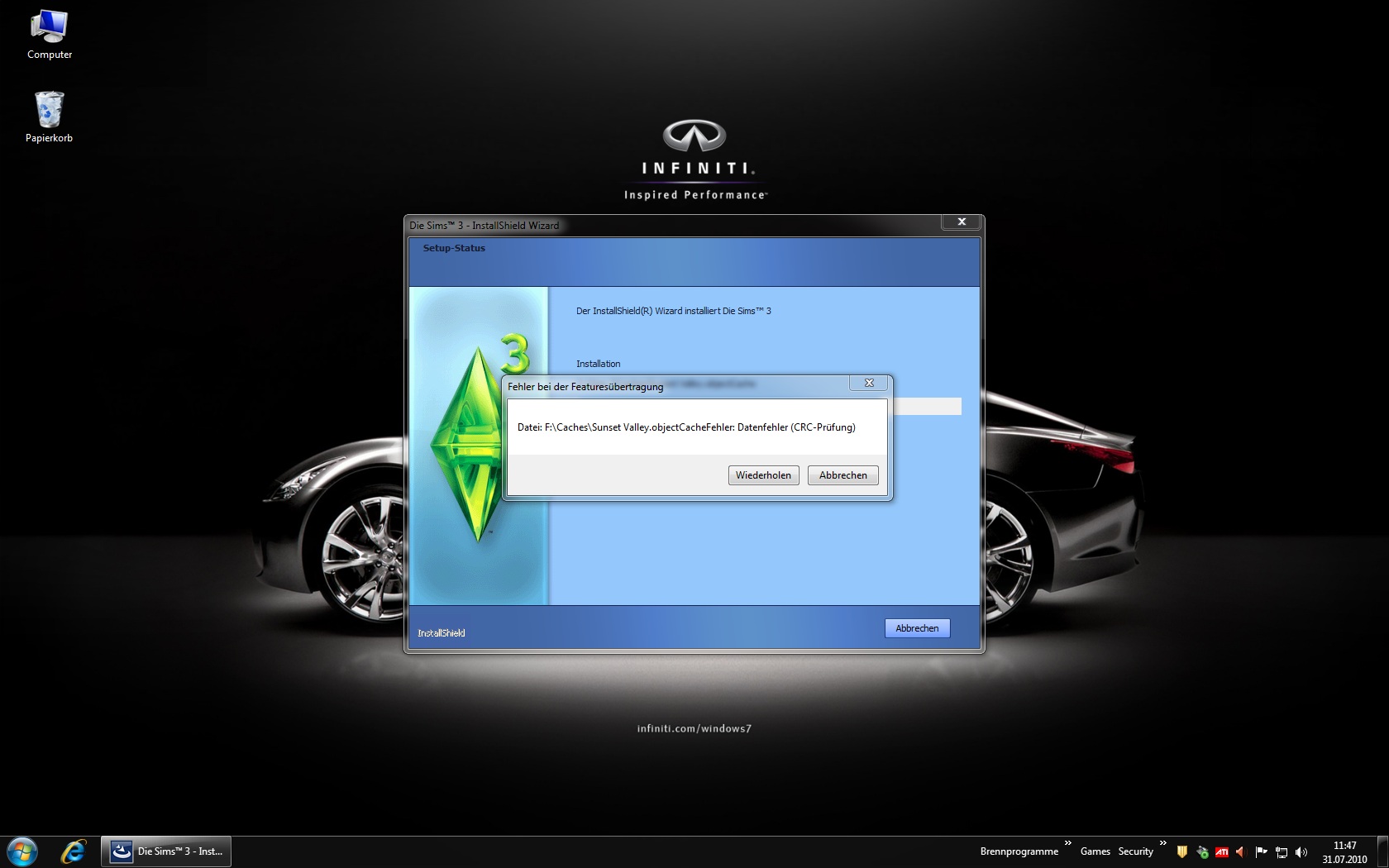Click the CRC error message text
1389x868 pixels.
[686, 427]
